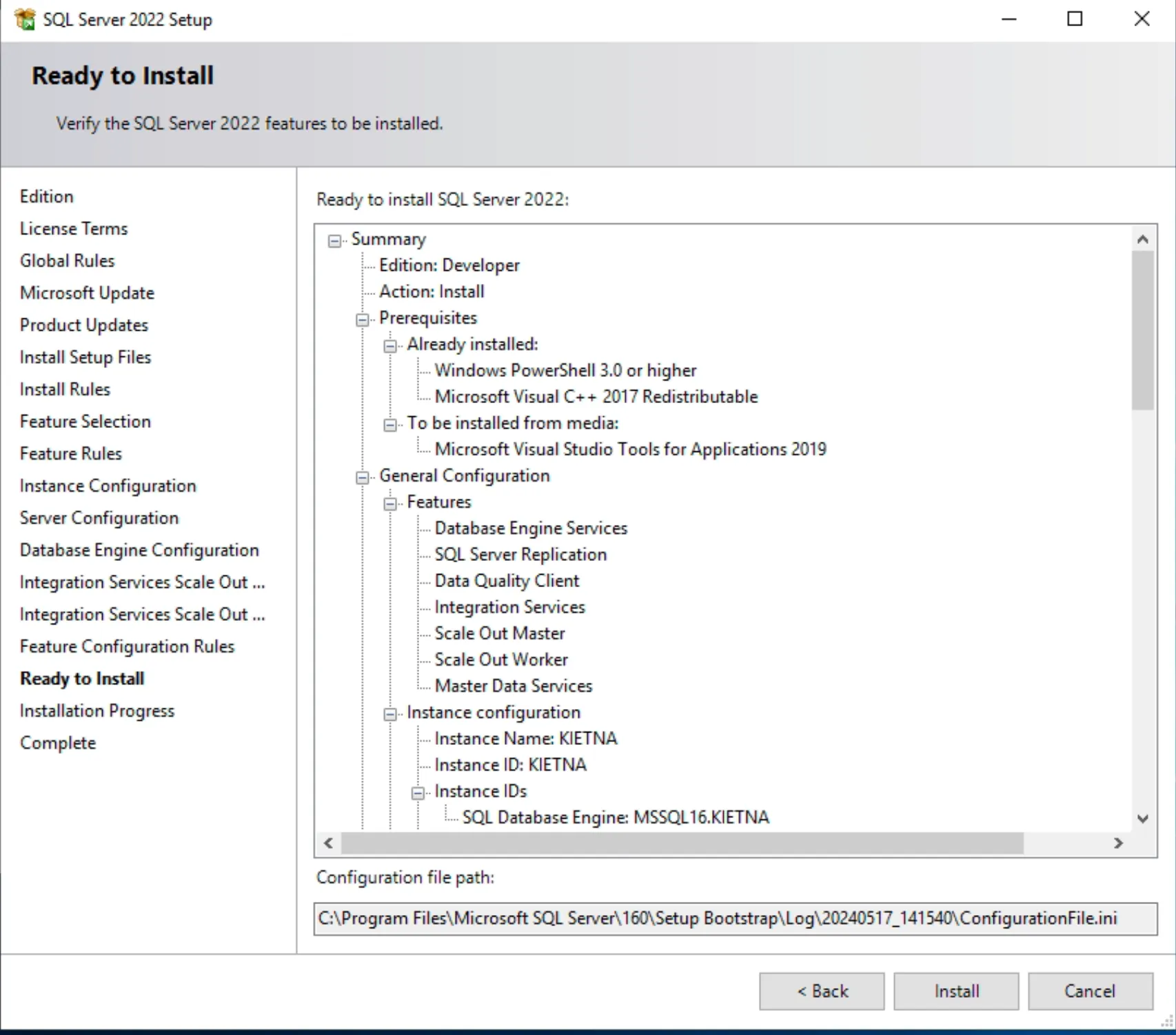Maximize the SQL Server Setup window
This screenshot has width=1176, height=1035.
[x=1075, y=19]
